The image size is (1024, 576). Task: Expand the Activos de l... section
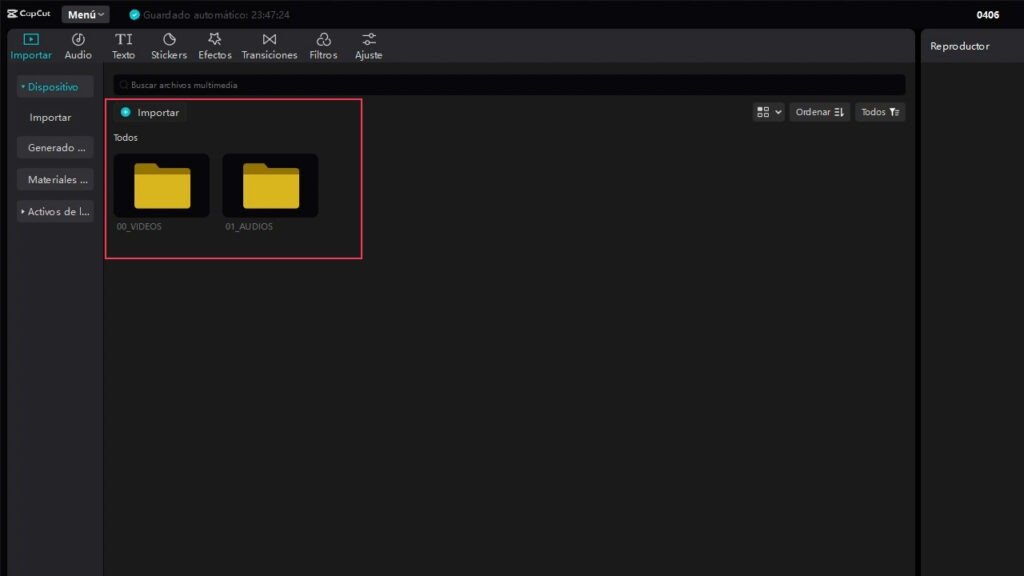click(x=55, y=212)
